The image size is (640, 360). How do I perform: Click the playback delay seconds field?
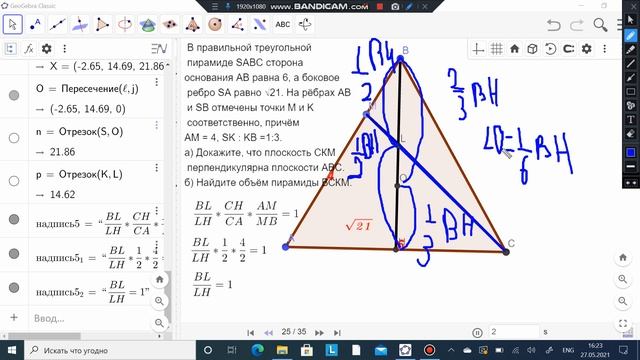(x=513, y=332)
